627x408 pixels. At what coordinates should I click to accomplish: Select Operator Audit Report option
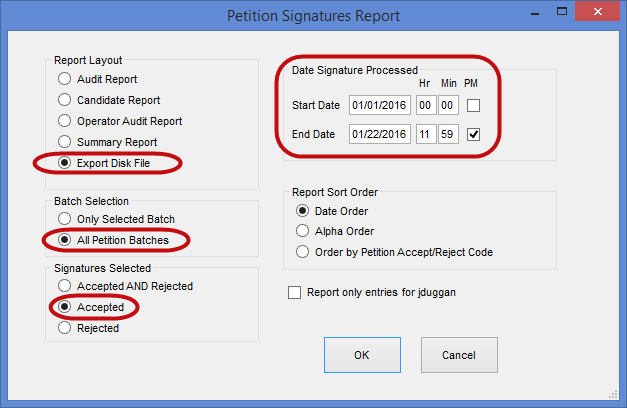[65, 121]
